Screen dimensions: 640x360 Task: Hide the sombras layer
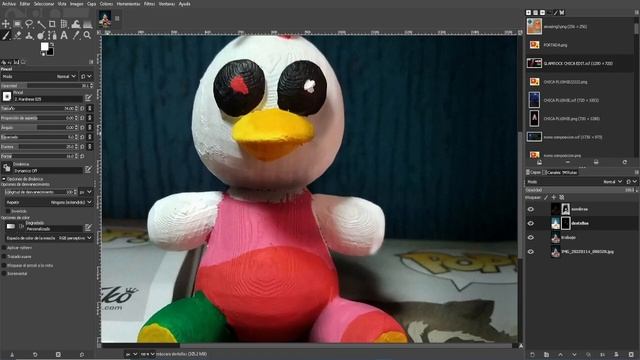click(x=531, y=209)
